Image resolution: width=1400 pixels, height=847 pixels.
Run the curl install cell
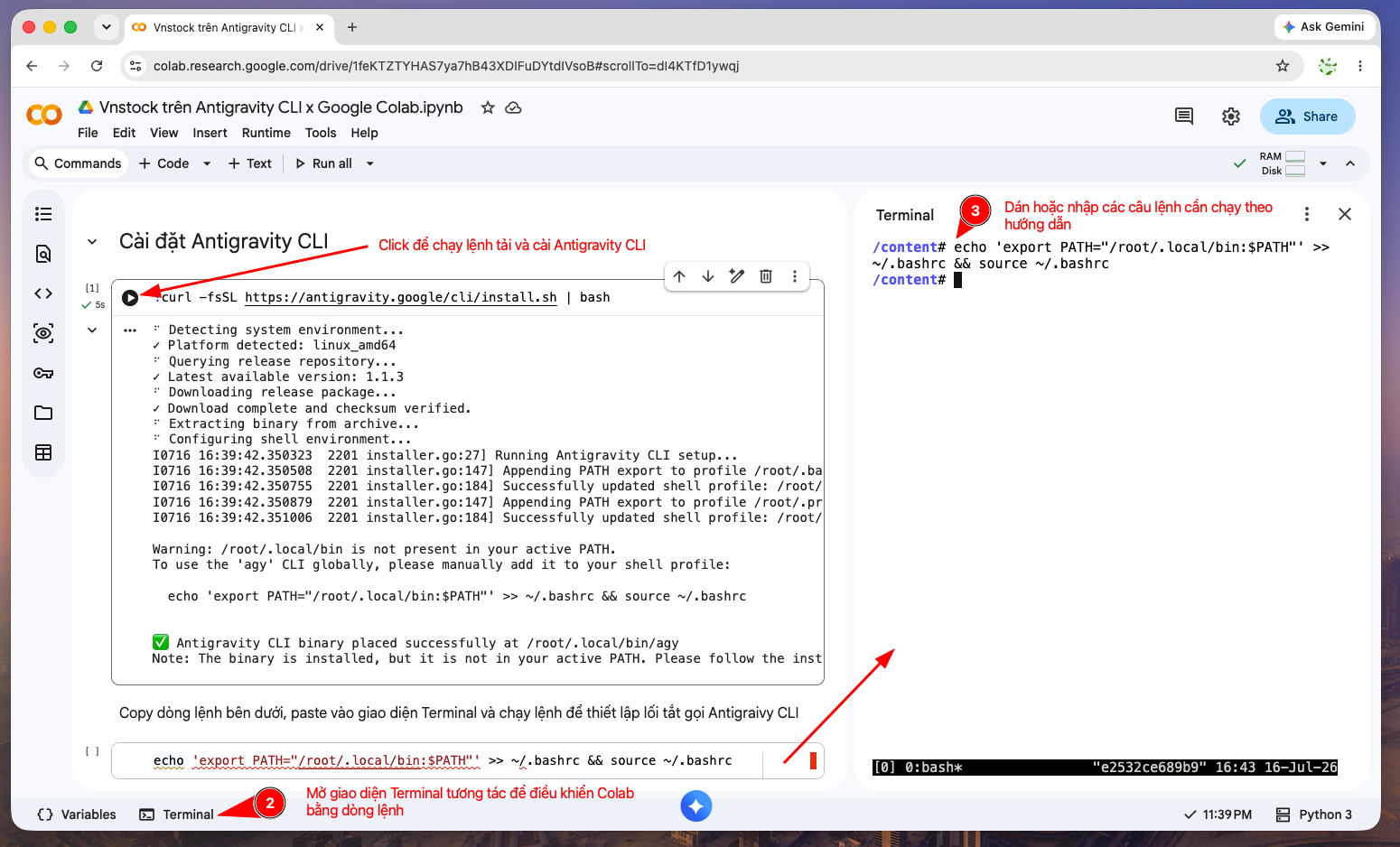pos(130,297)
